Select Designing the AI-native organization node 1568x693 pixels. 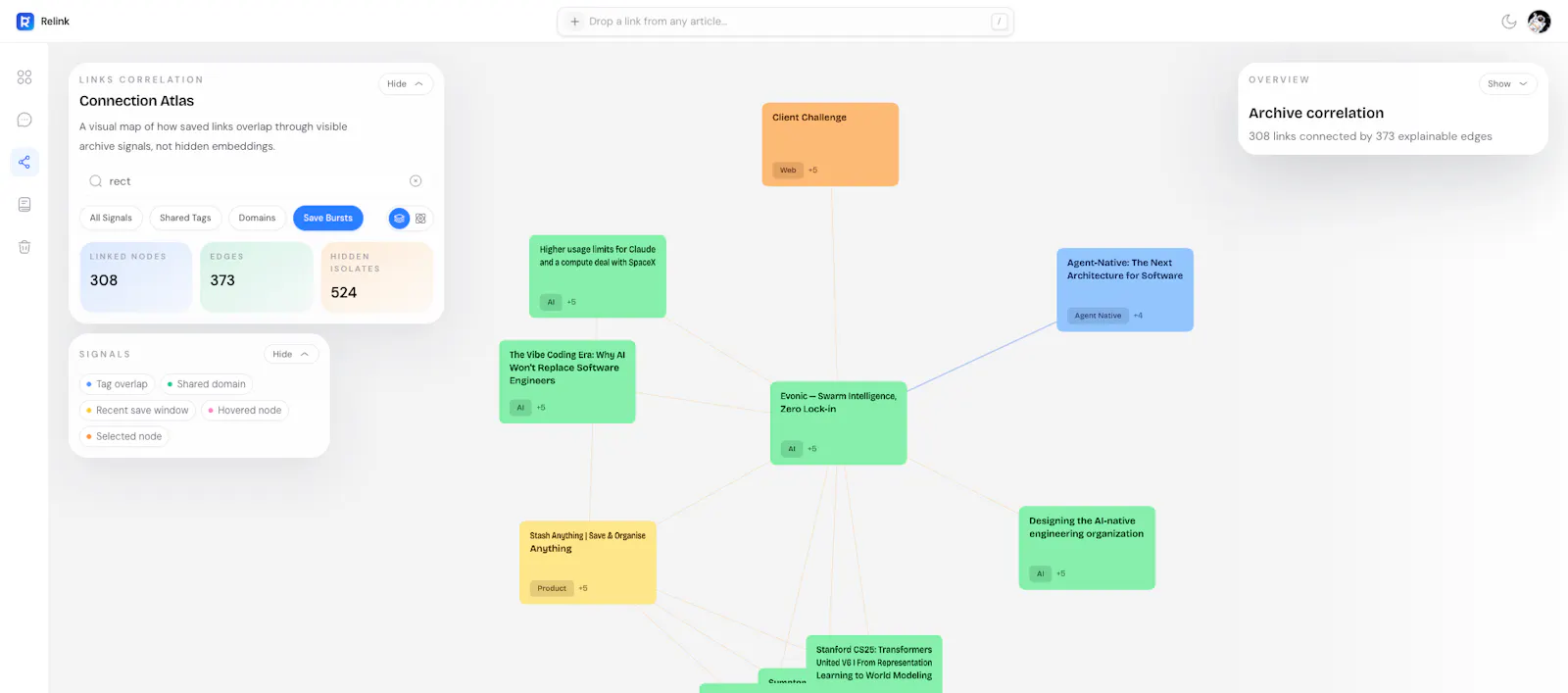[1087, 548]
